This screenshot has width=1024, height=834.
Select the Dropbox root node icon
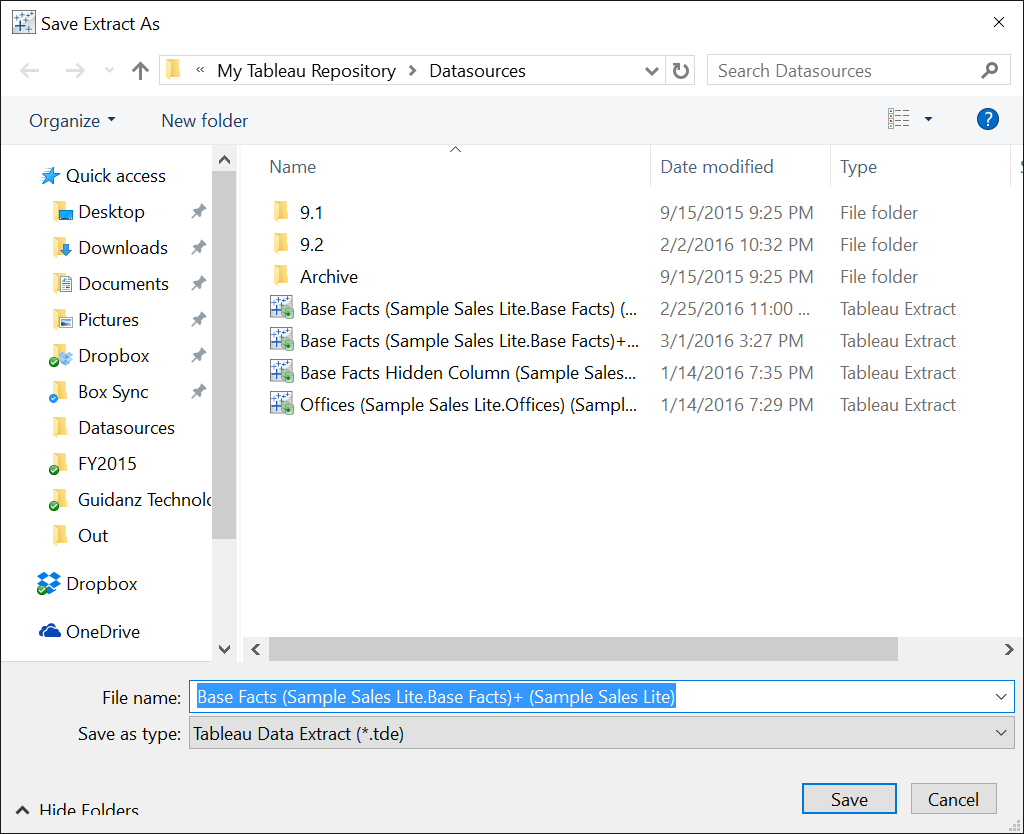pos(48,583)
